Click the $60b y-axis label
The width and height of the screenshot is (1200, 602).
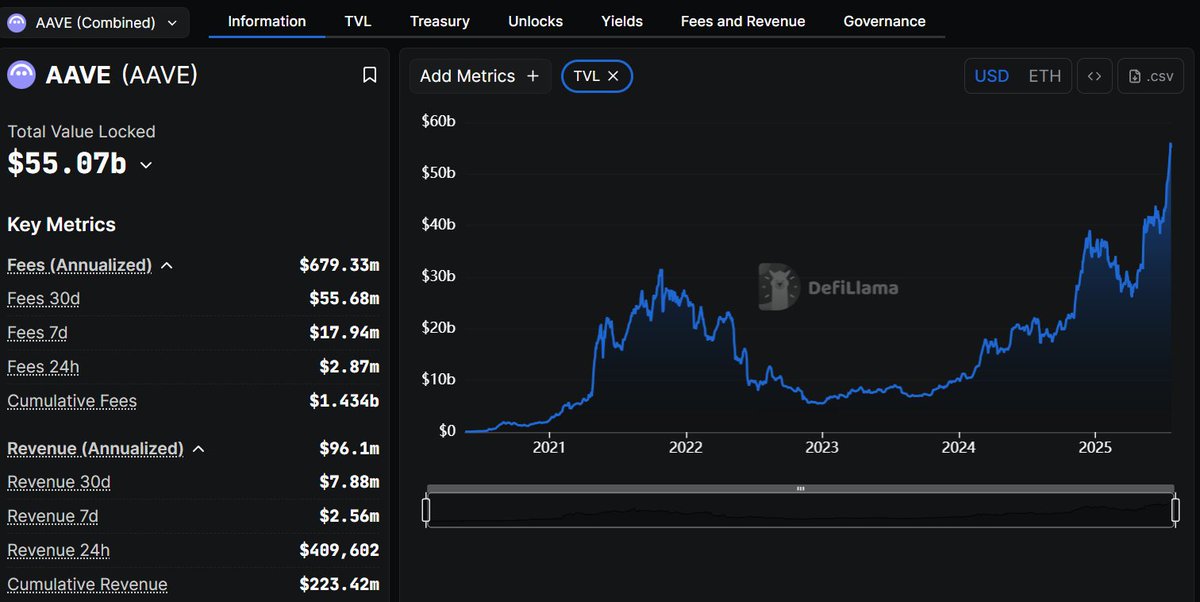(x=437, y=121)
